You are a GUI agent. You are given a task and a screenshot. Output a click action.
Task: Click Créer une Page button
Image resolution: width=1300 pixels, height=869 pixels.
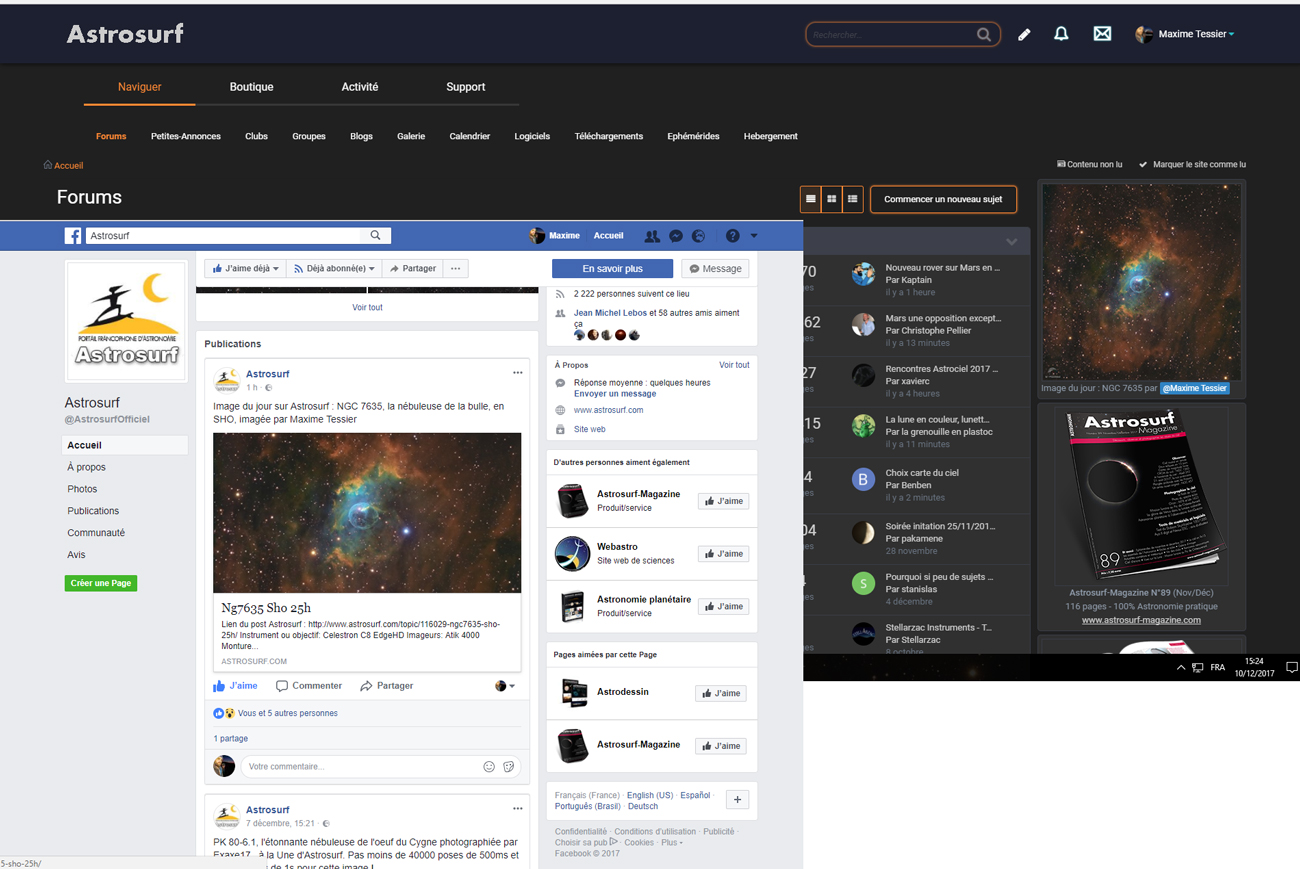(101, 583)
